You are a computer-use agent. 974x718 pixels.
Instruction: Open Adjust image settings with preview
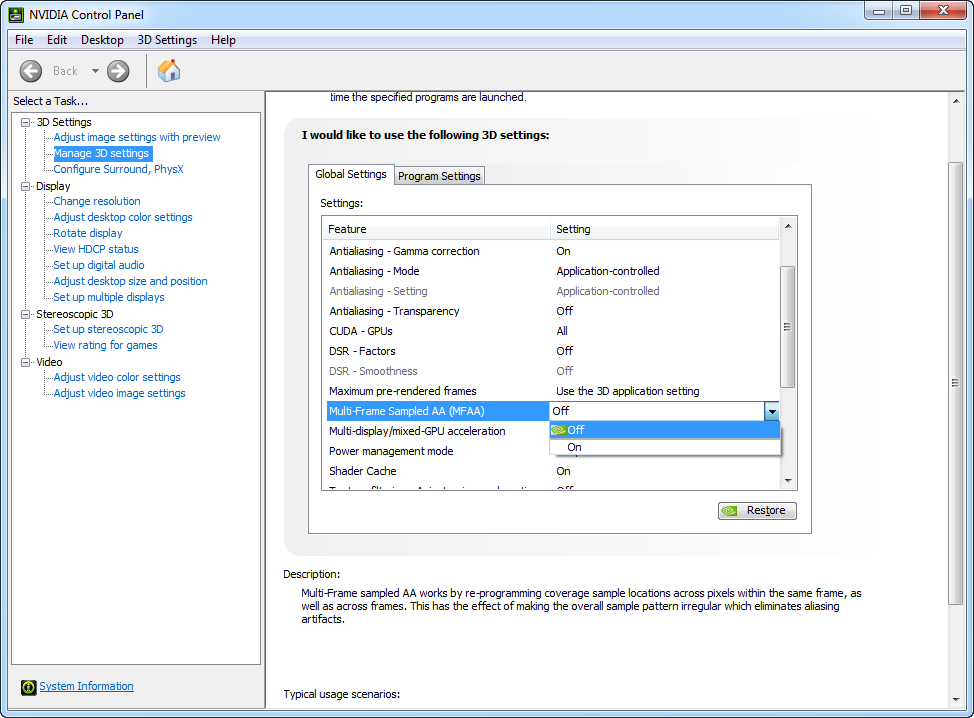(137, 137)
